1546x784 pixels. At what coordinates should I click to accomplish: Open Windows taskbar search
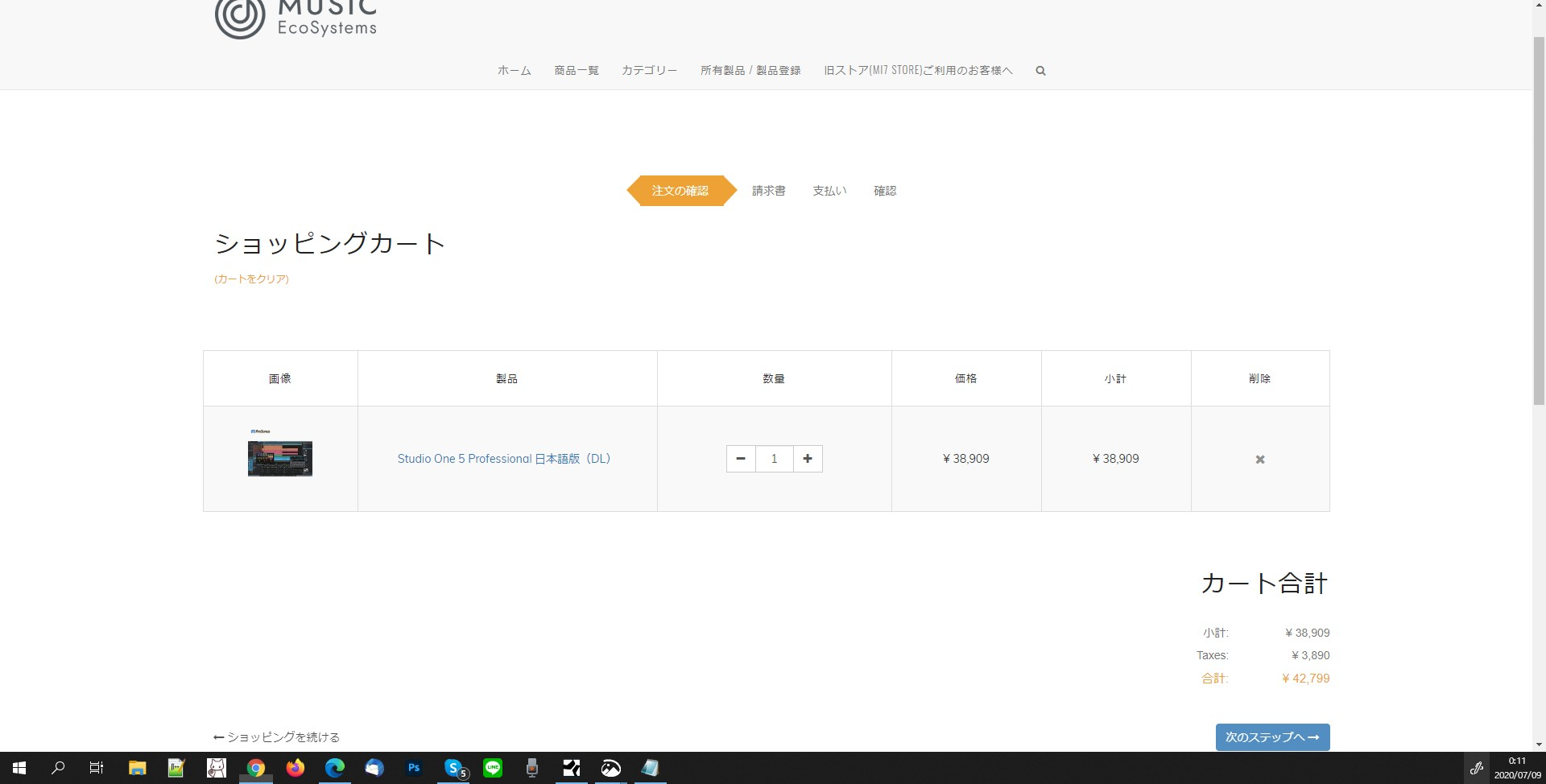58,768
